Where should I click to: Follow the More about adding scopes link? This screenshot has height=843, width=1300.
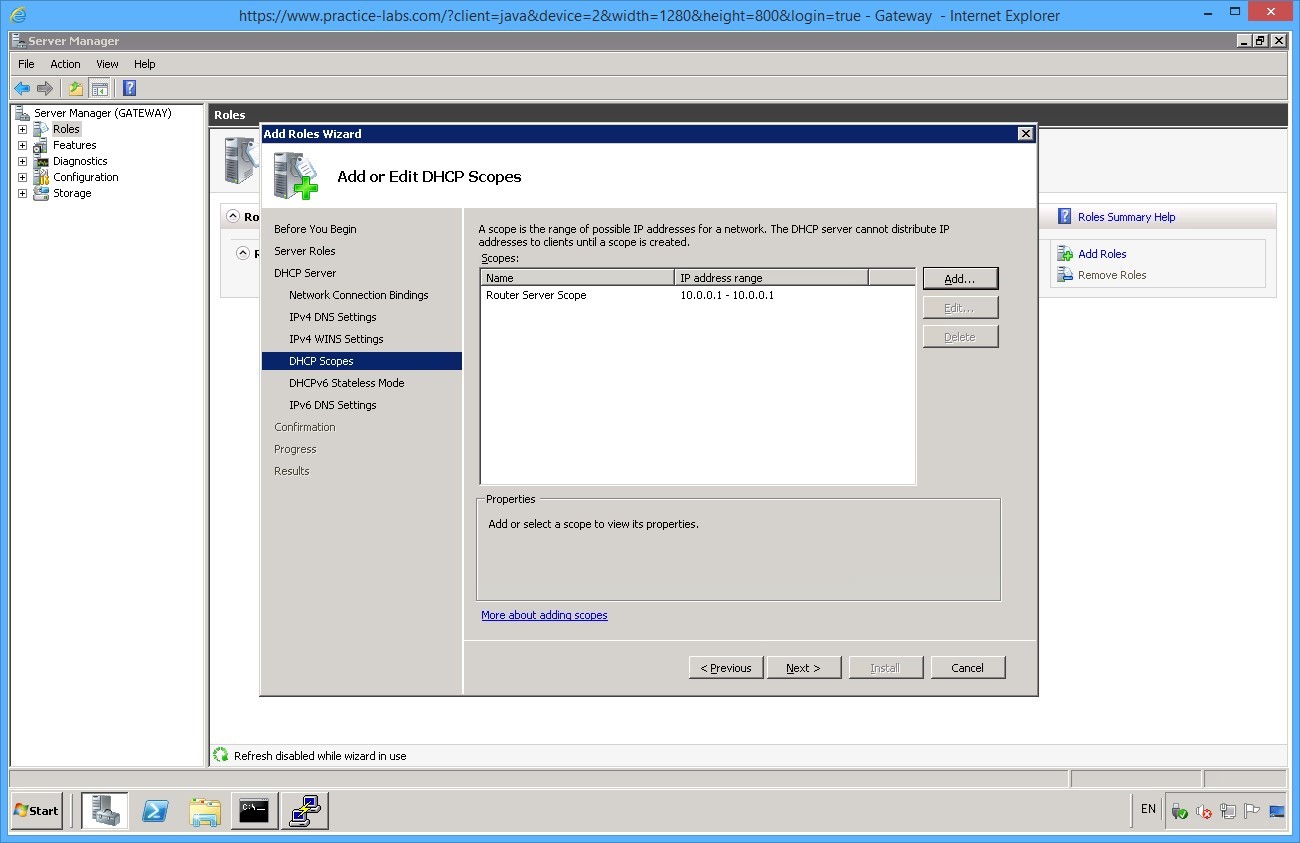pyautogui.click(x=544, y=615)
